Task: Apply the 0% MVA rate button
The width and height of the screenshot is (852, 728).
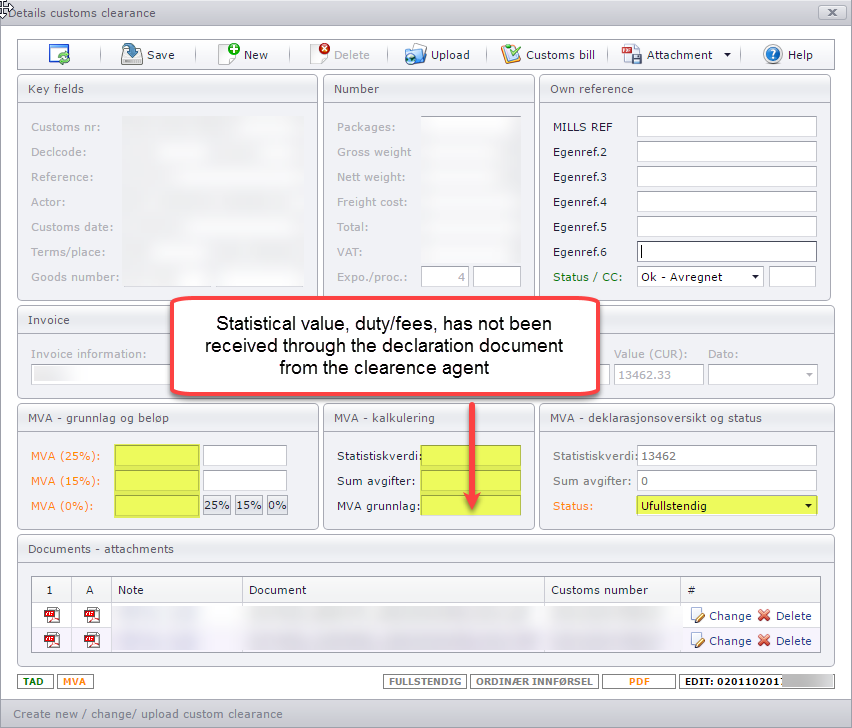Action: [277, 506]
